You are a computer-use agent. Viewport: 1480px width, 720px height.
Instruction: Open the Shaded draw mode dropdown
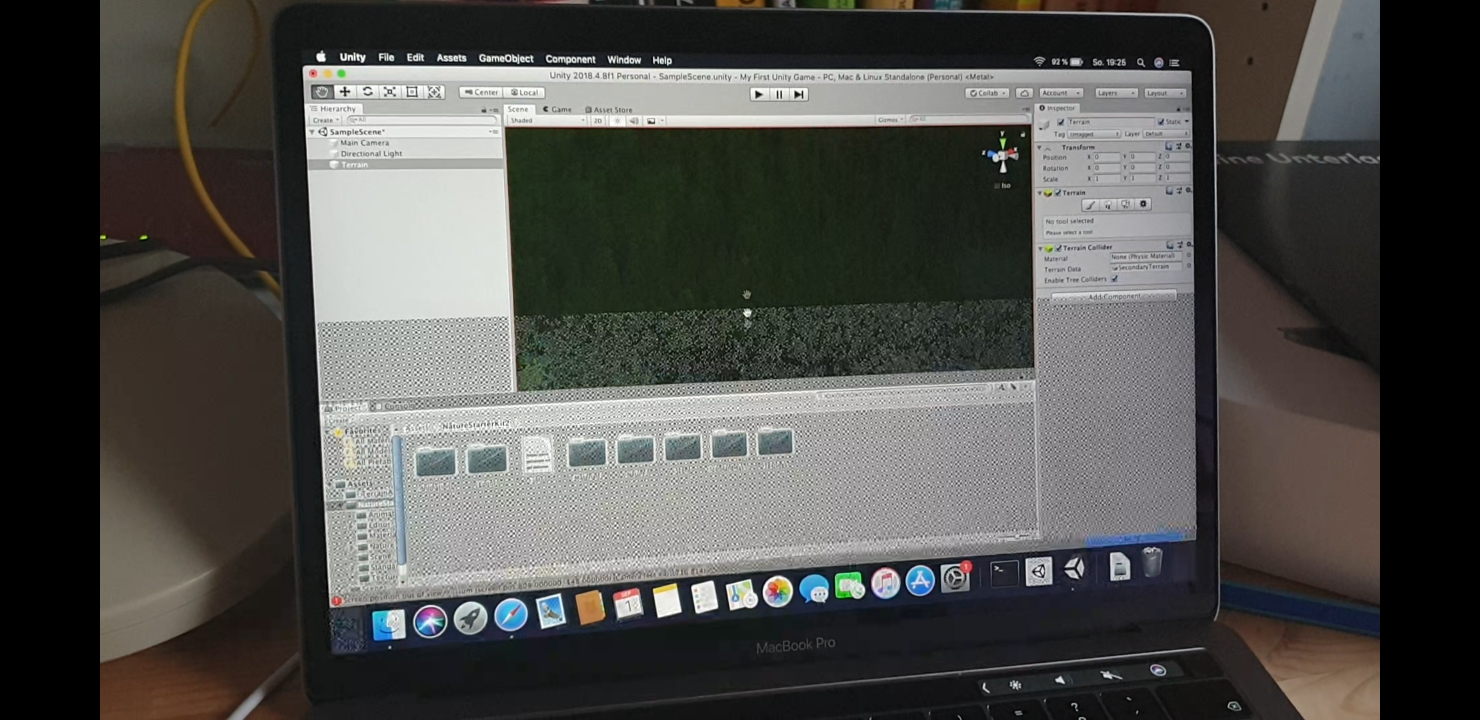547,121
